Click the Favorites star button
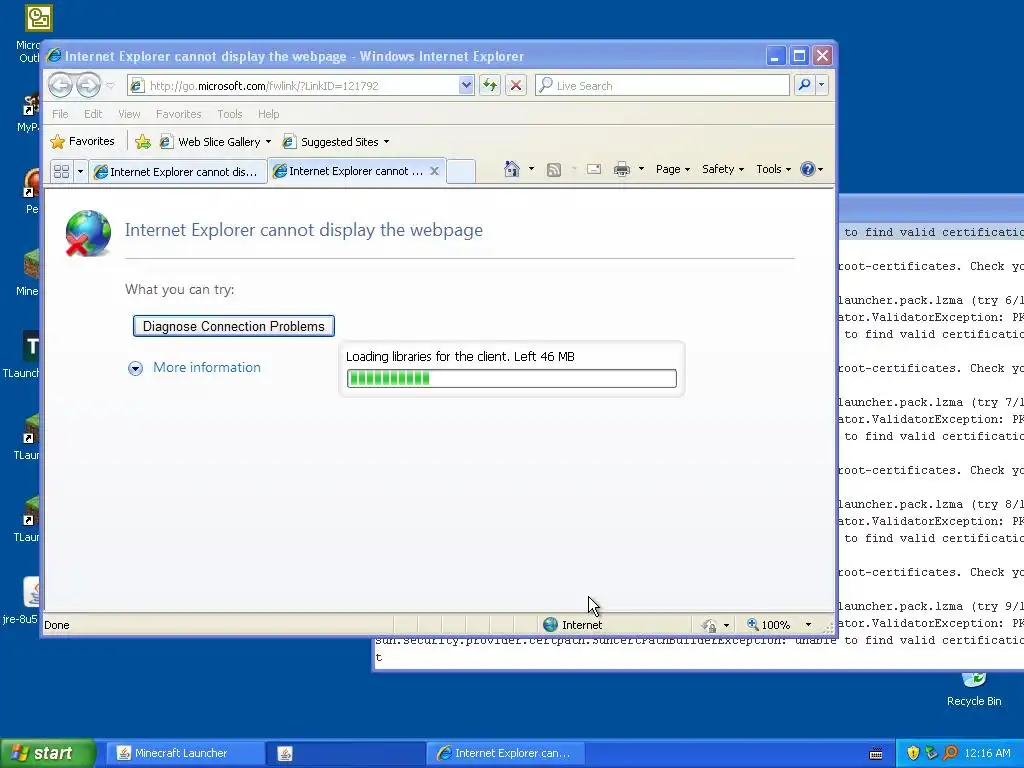Viewport: 1024px width, 768px height. coord(82,141)
